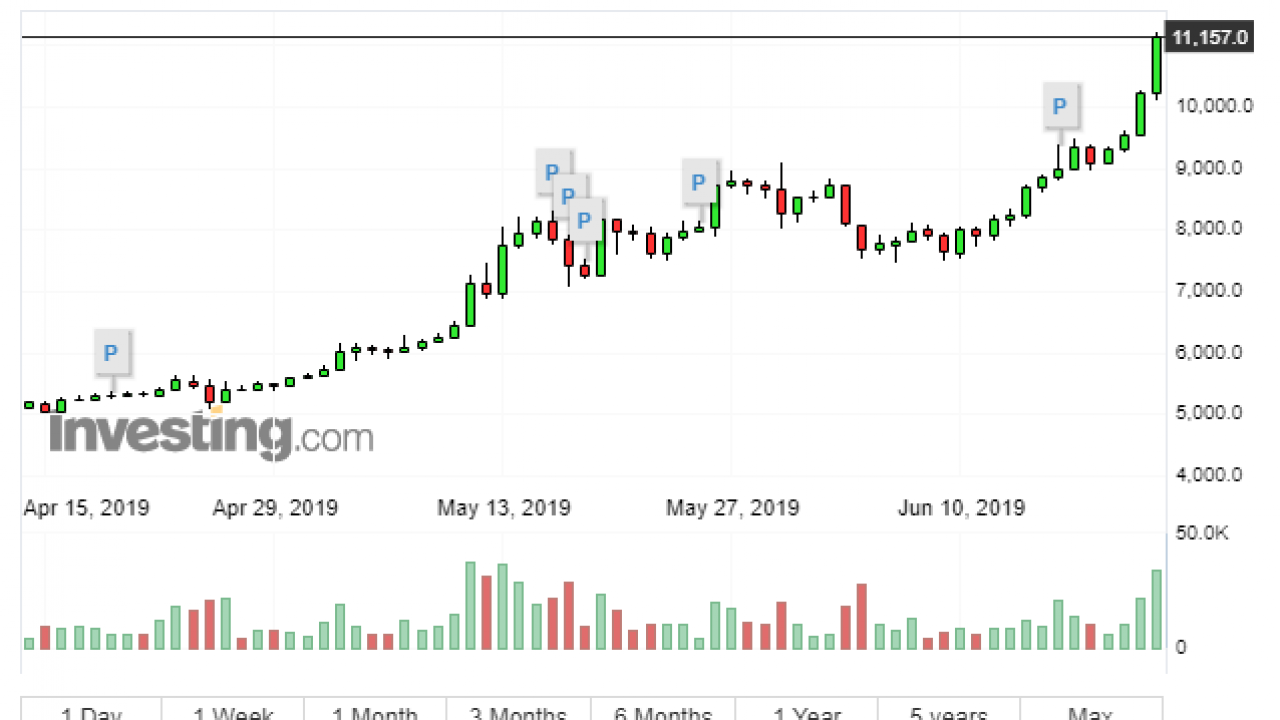Switch chart to 6 Months
The width and height of the screenshot is (1280, 720).
[663, 711]
